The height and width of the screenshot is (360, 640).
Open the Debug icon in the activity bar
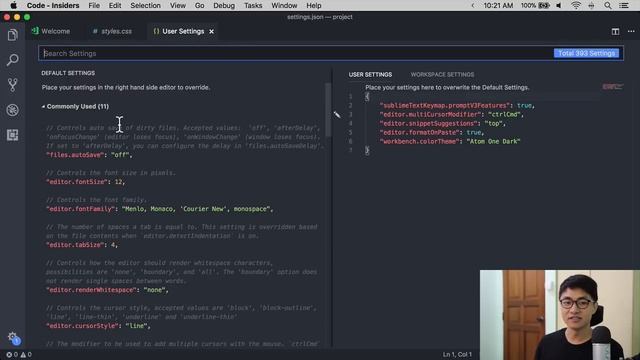13,110
